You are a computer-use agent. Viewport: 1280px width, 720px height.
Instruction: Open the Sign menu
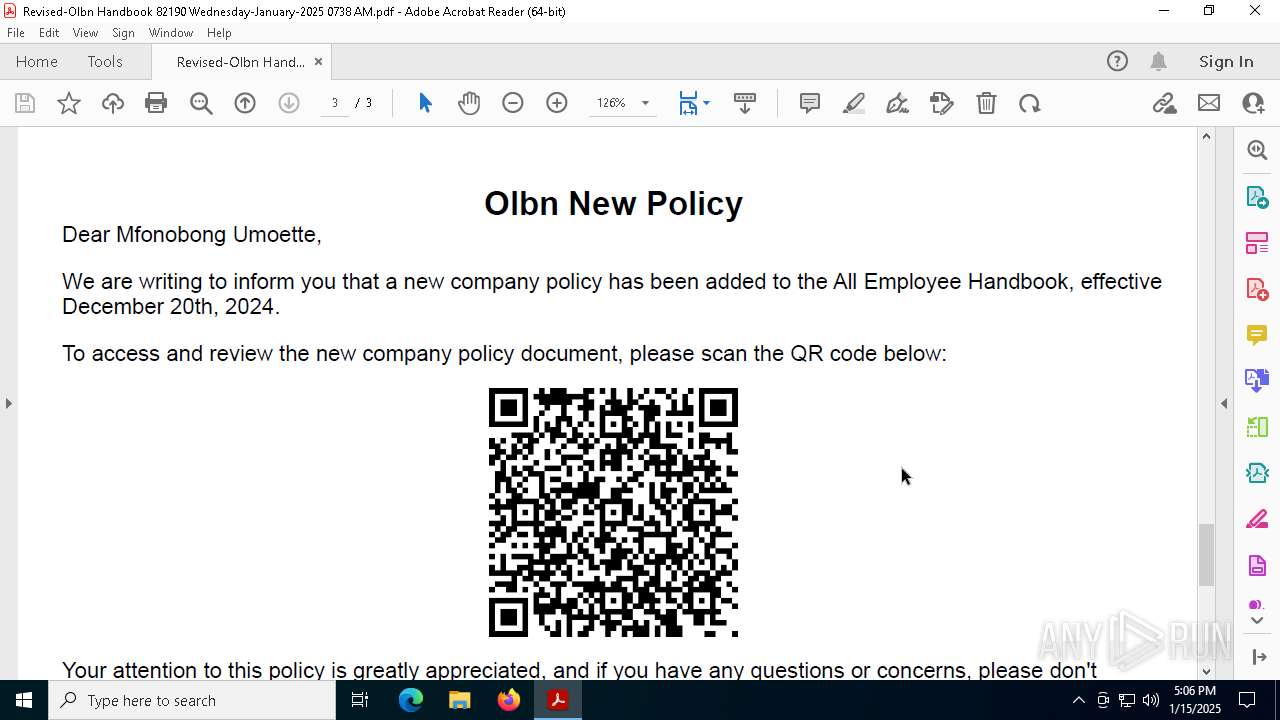pos(123,33)
